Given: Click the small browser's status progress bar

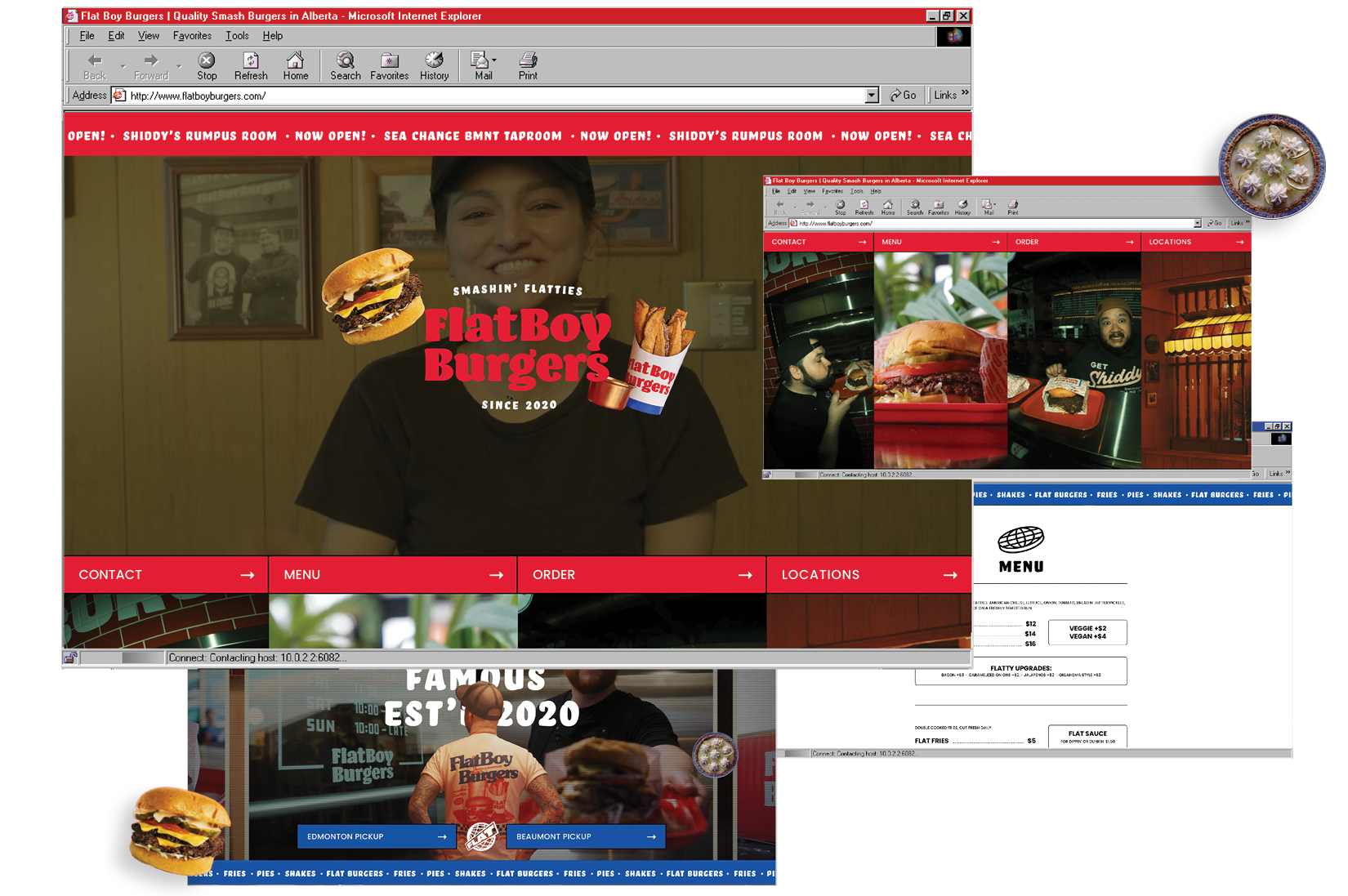Looking at the screenshot, I should (797, 475).
